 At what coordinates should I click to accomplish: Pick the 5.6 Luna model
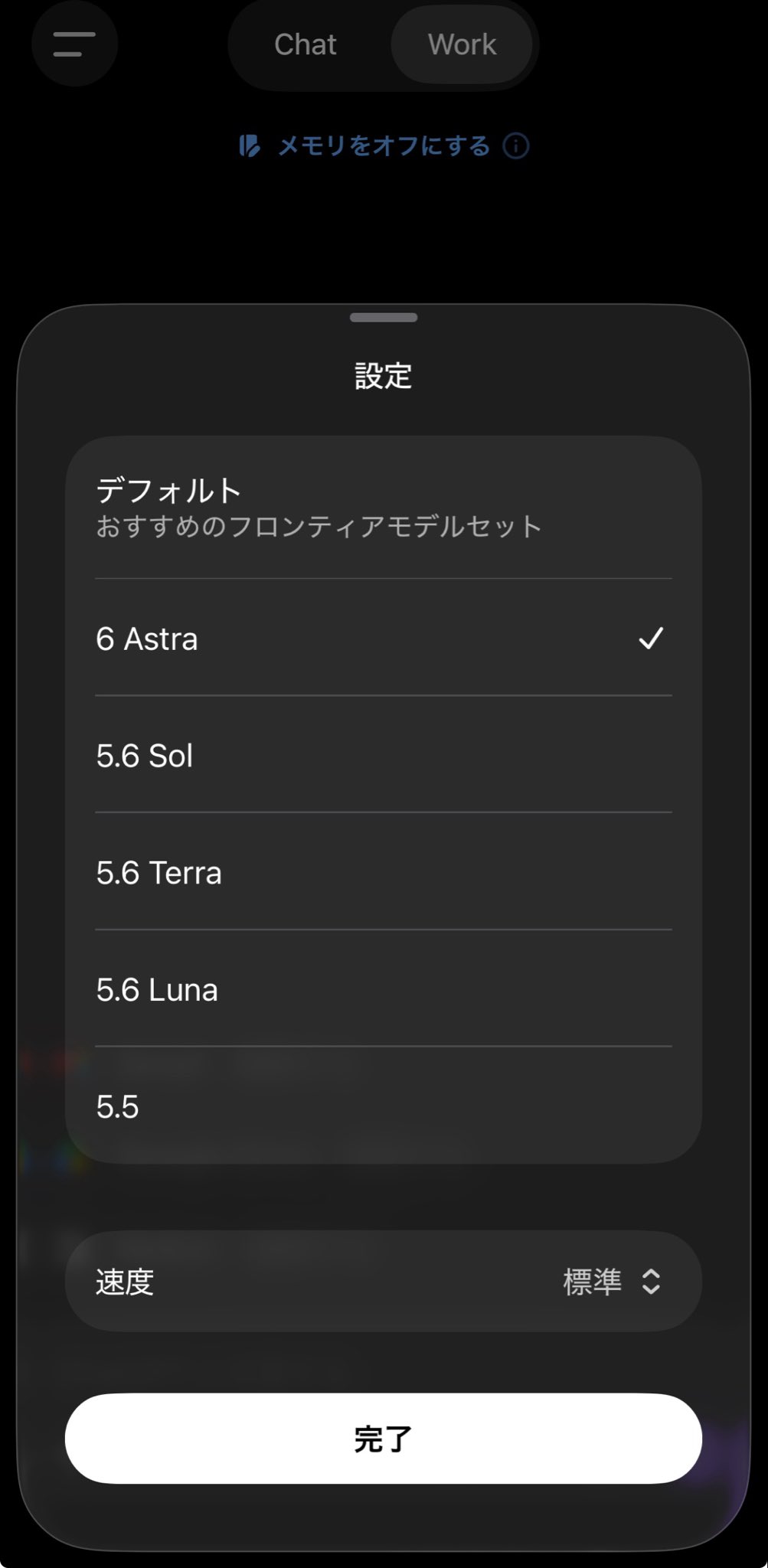[x=384, y=989]
